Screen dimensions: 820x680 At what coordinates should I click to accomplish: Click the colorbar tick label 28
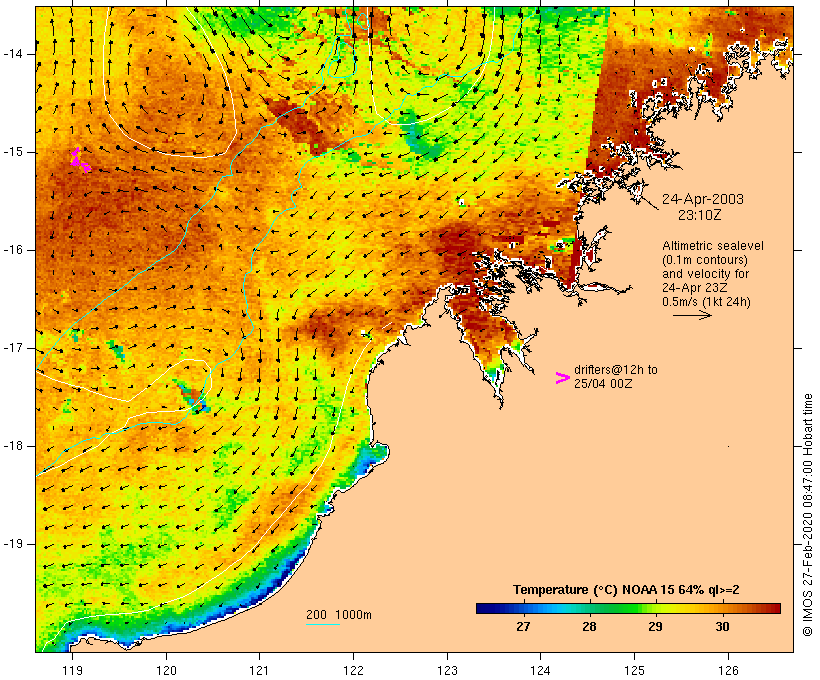click(x=589, y=626)
